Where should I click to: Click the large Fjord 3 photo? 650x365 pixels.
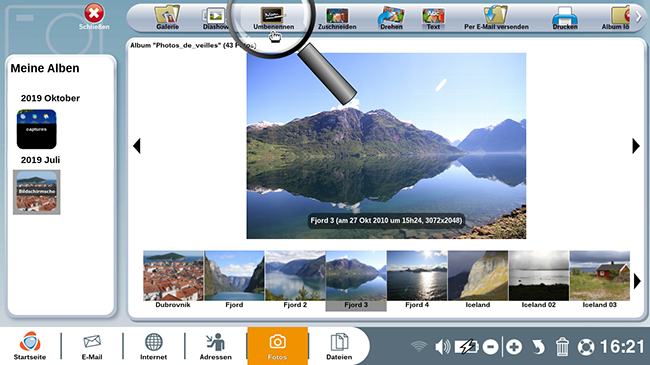point(386,146)
